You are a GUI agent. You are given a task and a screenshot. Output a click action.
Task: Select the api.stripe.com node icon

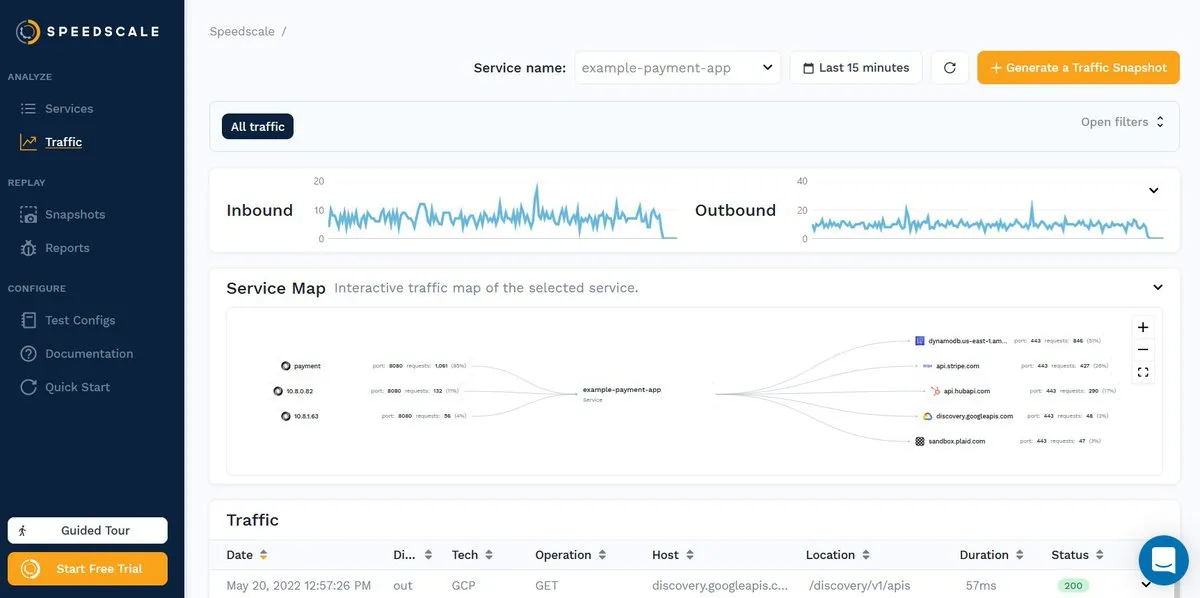click(927, 366)
